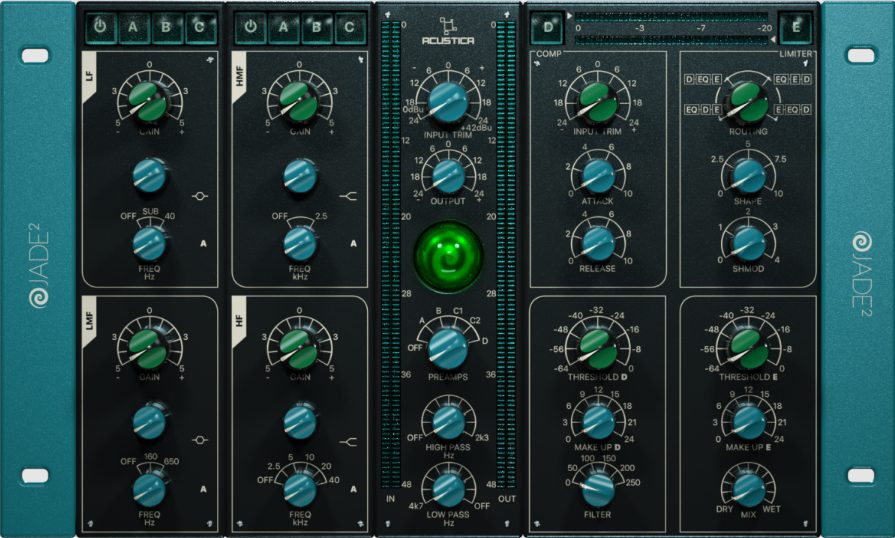The width and height of the screenshot is (895, 538).
Task: Select the 'E EQ D' routing label
Action: 793,109
